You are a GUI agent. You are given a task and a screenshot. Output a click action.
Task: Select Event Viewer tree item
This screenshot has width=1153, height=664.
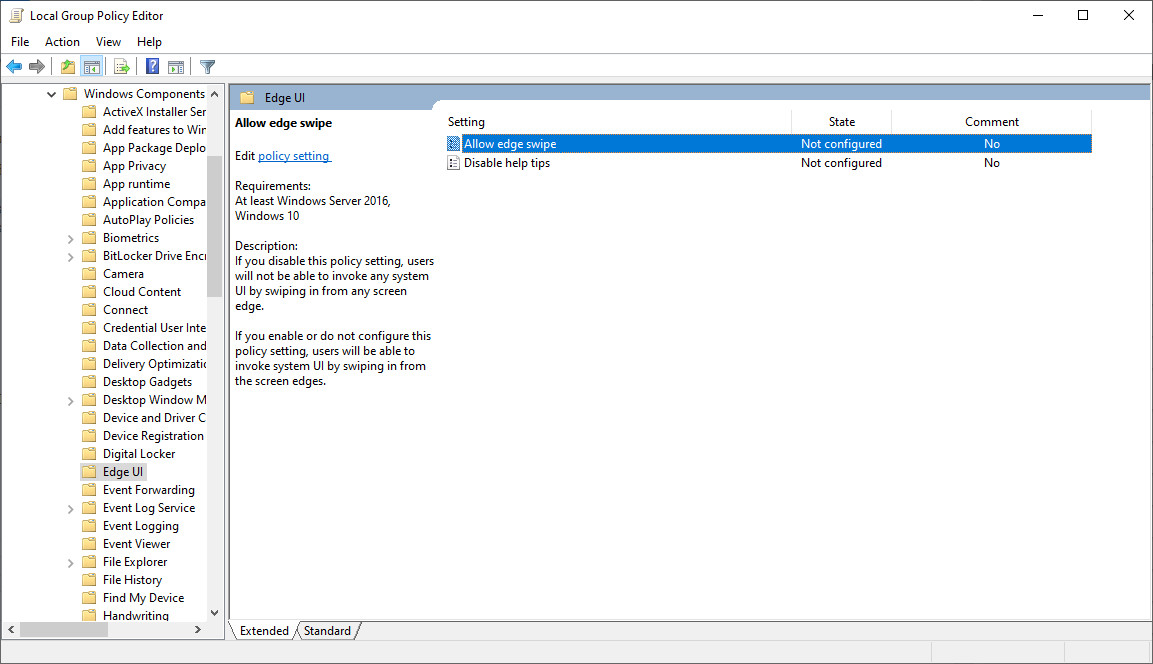pyautogui.click(x=136, y=544)
